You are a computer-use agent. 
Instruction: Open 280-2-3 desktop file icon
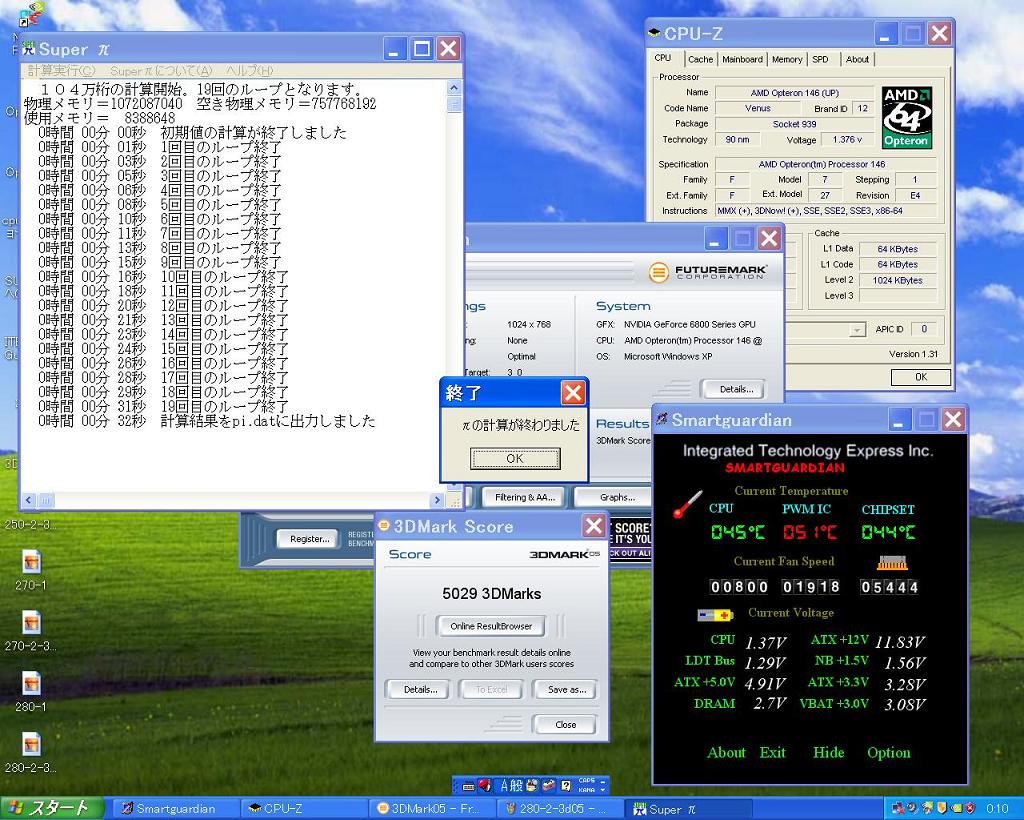pos(31,744)
